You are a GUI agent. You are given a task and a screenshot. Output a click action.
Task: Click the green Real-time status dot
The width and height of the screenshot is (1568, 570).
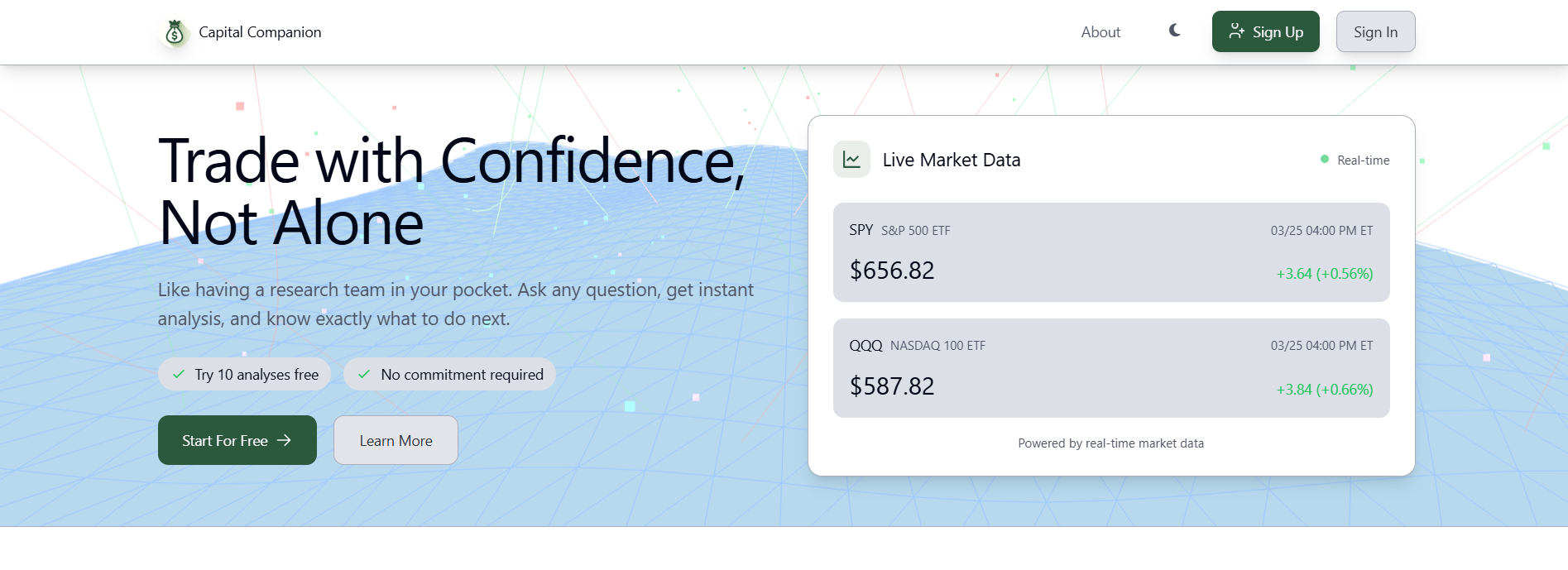[1325, 159]
